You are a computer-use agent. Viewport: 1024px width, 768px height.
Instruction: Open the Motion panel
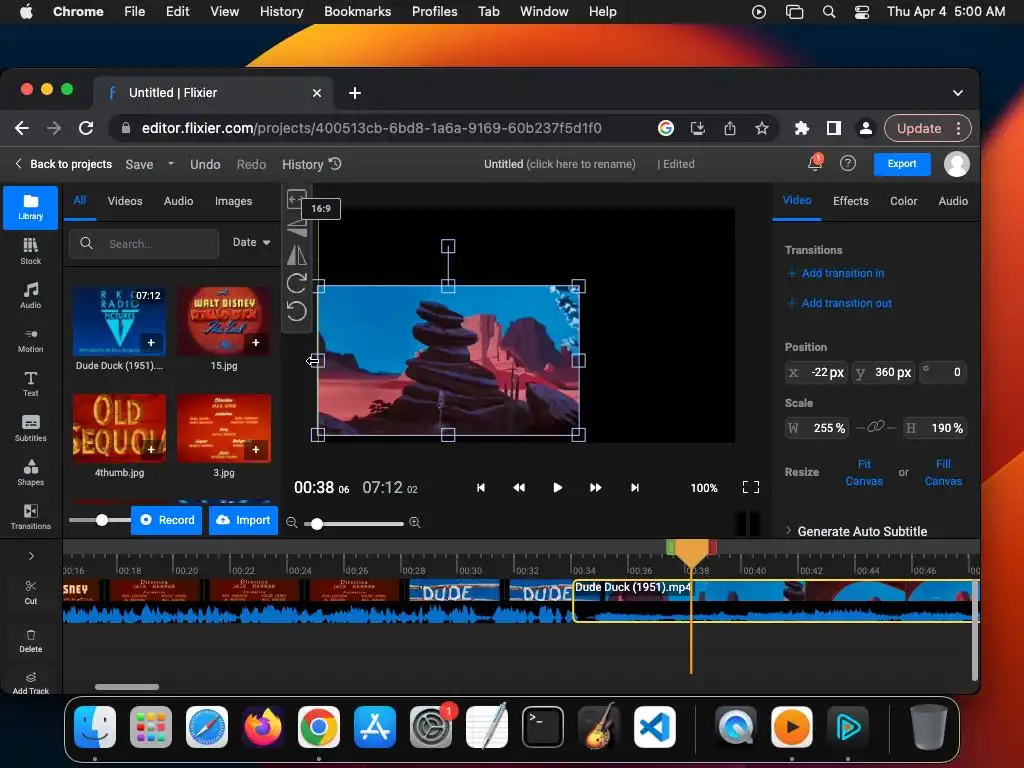pos(30,340)
